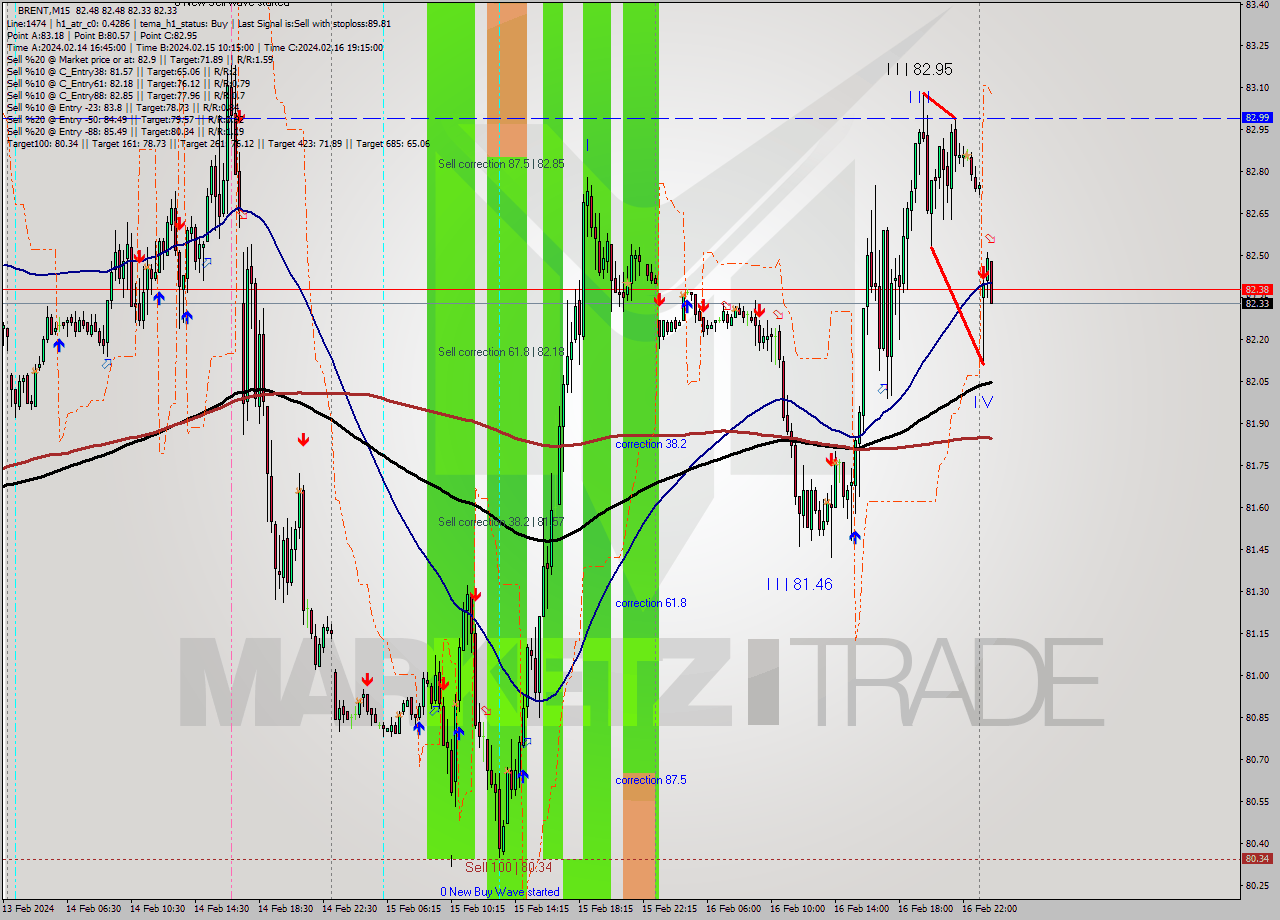Click the blue 'IV' wave label
The height and width of the screenshot is (920, 1280).
click(984, 402)
